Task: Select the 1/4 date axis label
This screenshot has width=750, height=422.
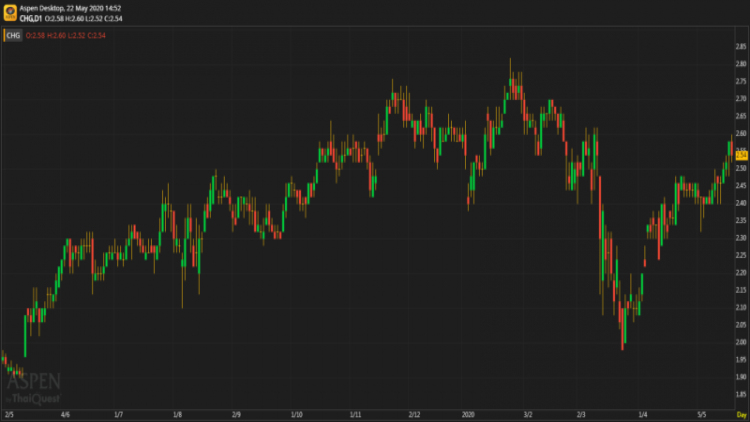Action: click(643, 413)
